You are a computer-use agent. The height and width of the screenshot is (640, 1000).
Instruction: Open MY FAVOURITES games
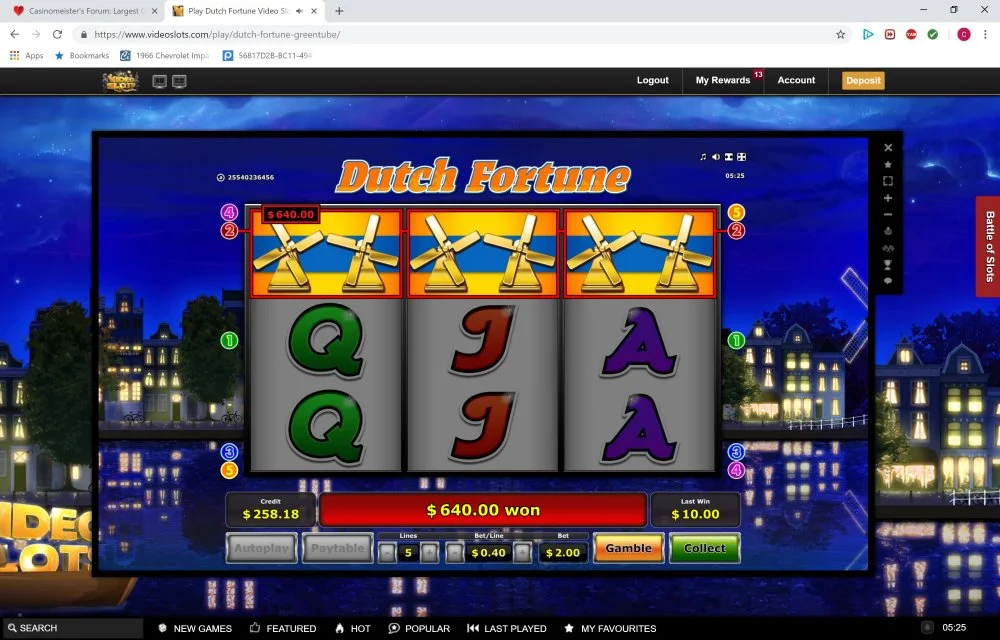pos(610,629)
